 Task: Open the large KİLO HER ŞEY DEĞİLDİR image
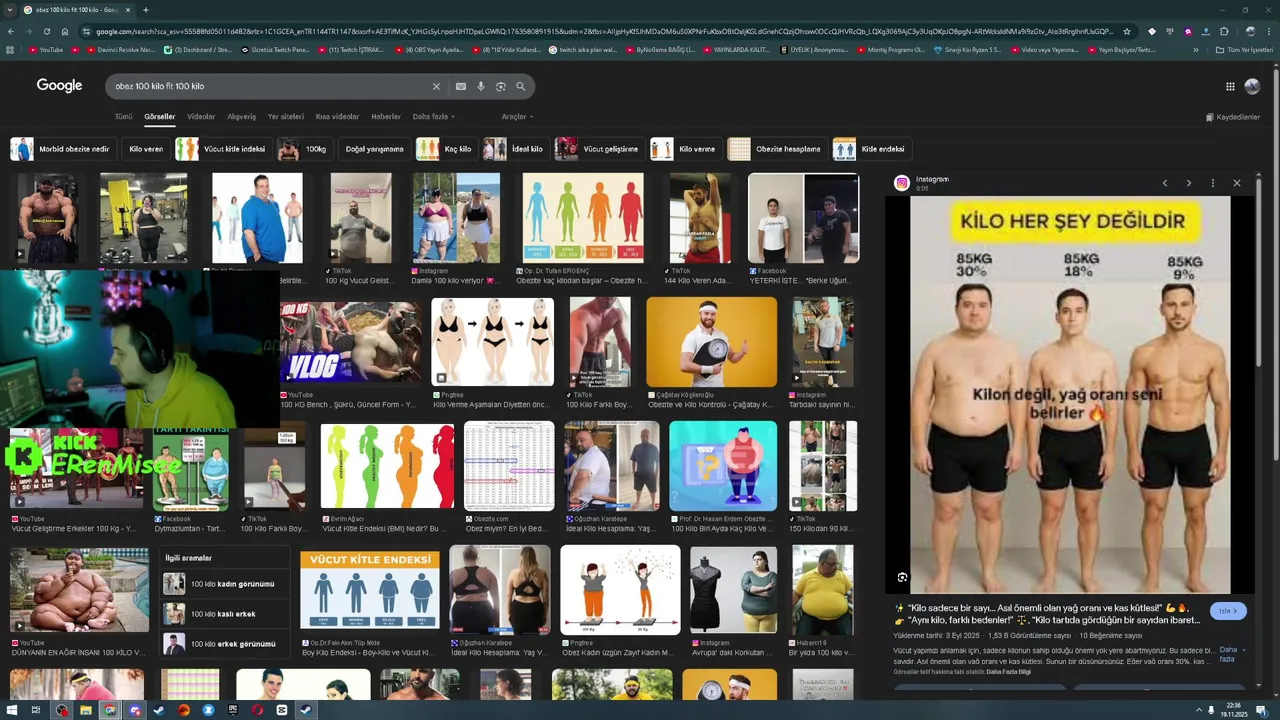pos(1070,395)
